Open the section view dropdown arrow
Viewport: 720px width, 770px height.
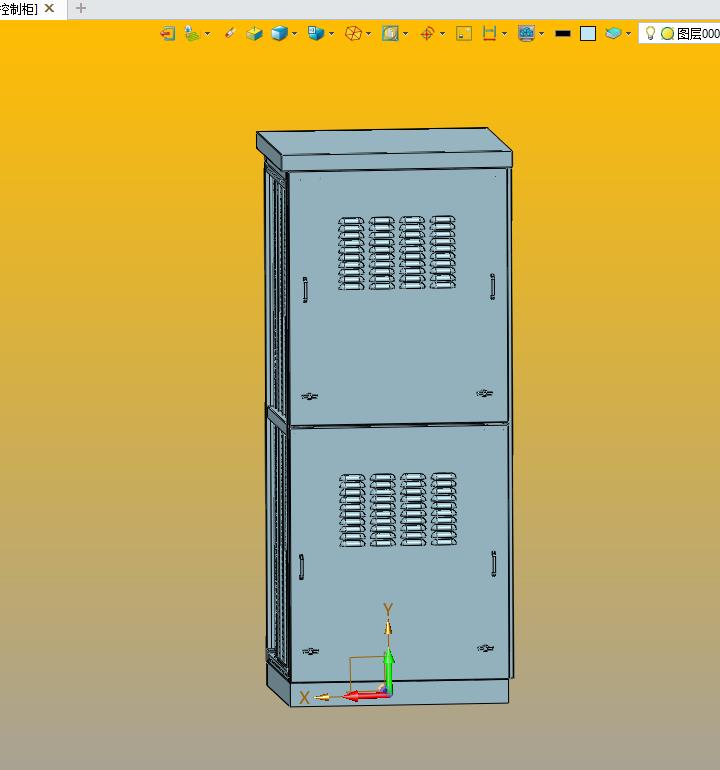pos(406,34)
